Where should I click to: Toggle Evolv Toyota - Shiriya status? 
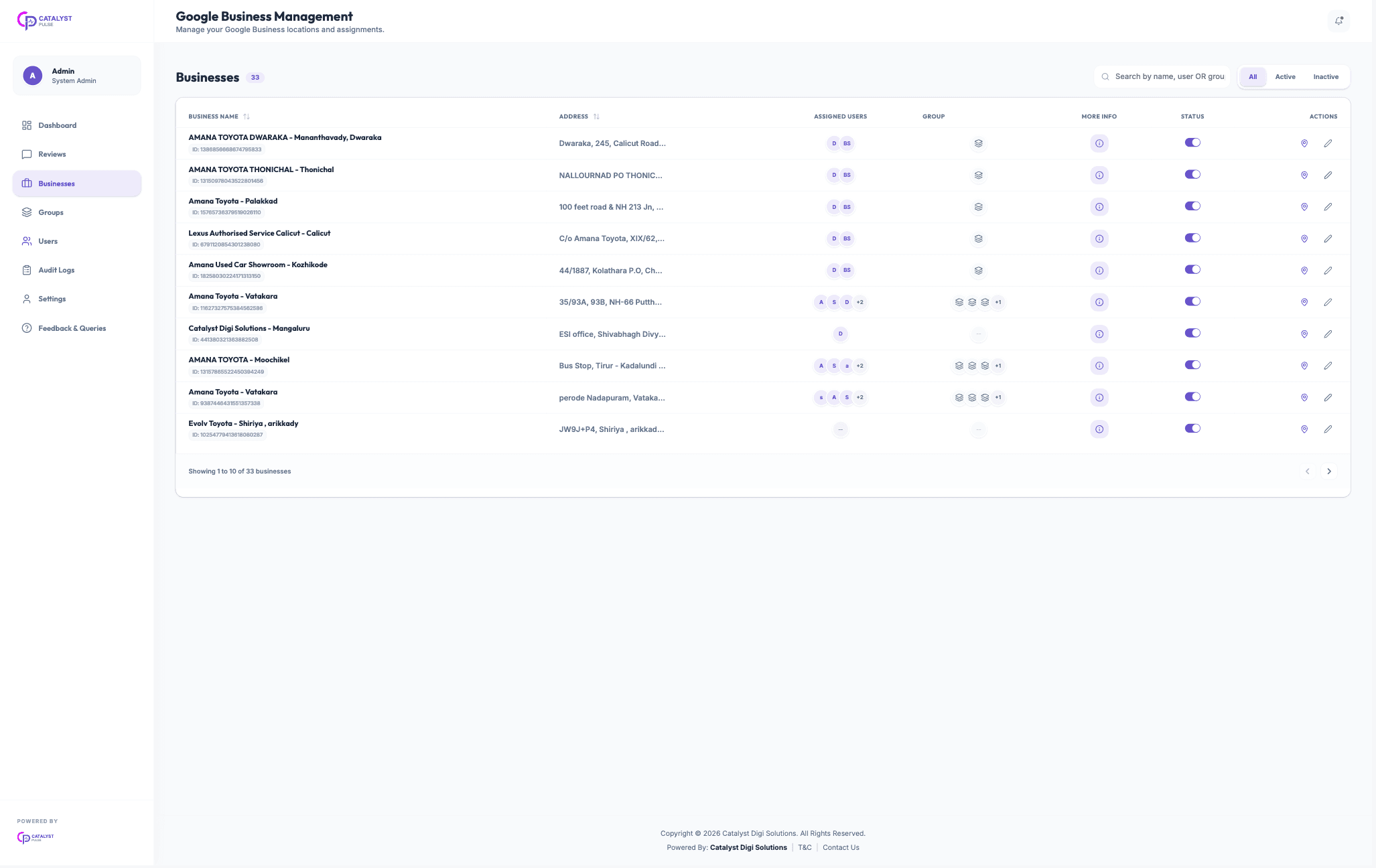tap(1192, 429)
